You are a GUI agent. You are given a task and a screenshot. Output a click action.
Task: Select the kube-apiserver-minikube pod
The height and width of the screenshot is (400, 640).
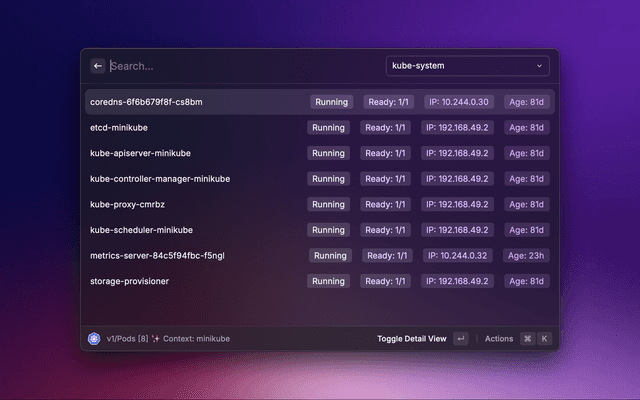pos(141,153)
